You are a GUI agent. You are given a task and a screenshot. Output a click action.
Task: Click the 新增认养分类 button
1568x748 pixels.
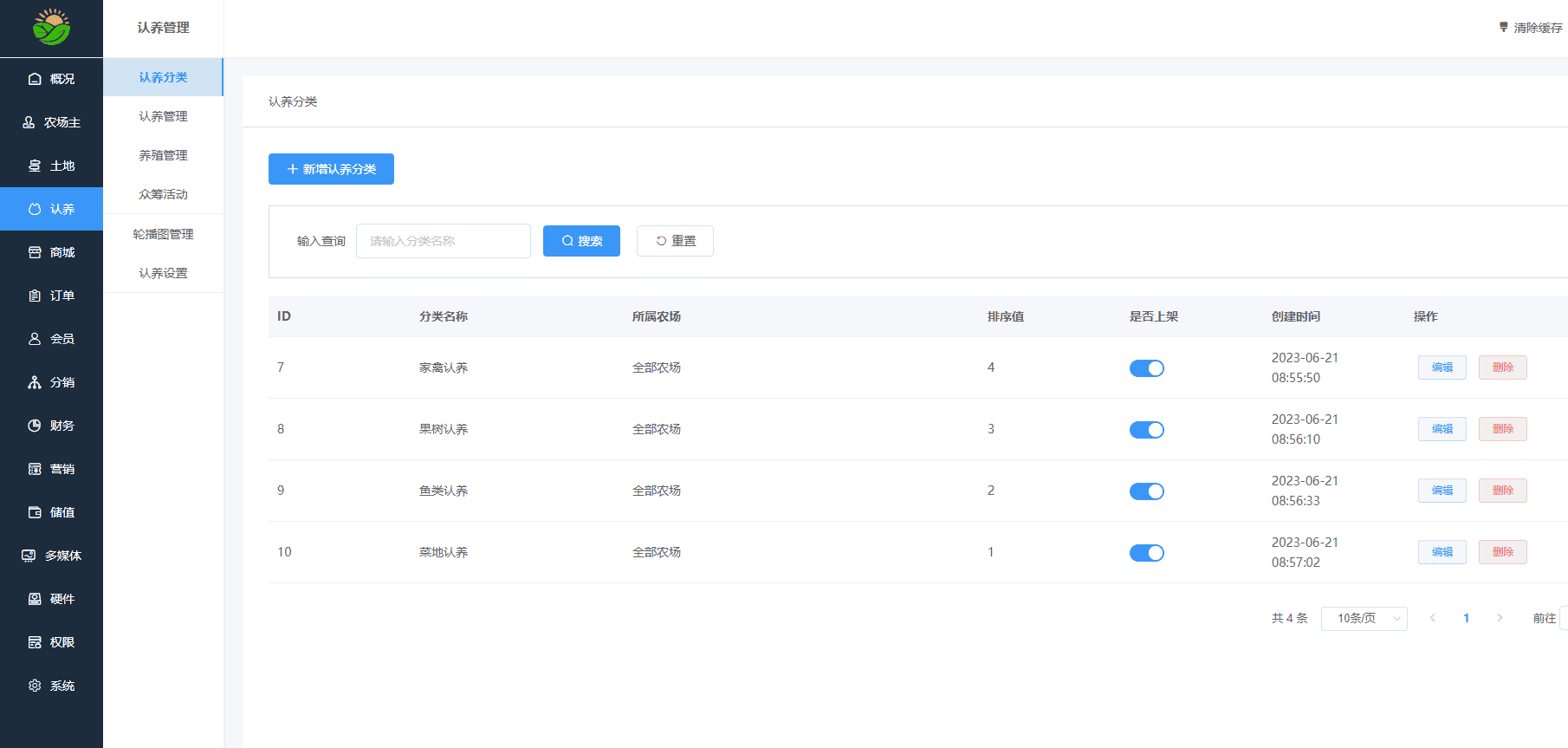point(331,169)
